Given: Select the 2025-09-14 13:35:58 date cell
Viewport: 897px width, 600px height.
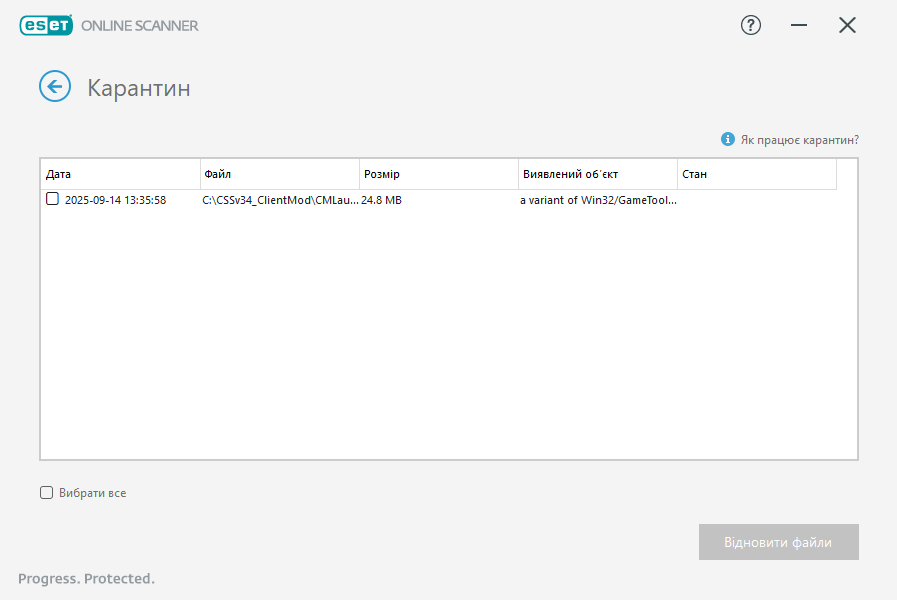Looking at the screenshot, I should click(115, 200).
